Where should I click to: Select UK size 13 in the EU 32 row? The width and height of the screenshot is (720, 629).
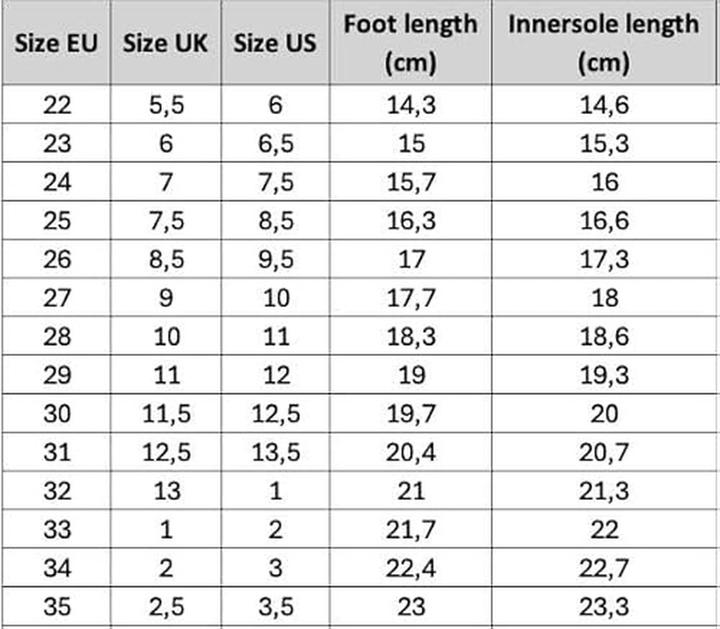tap(166, 490)
